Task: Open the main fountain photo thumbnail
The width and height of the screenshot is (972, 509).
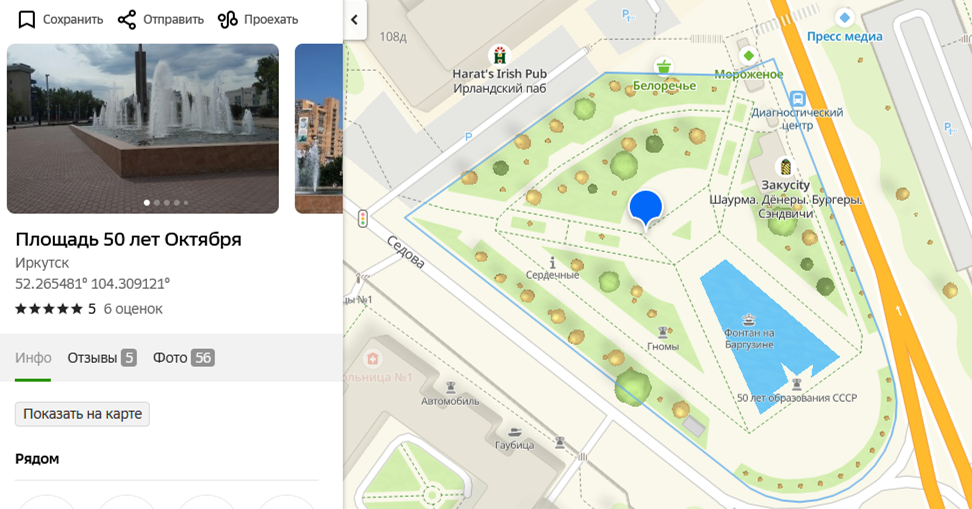Action: pyautogui.click(x=143, y=128)
